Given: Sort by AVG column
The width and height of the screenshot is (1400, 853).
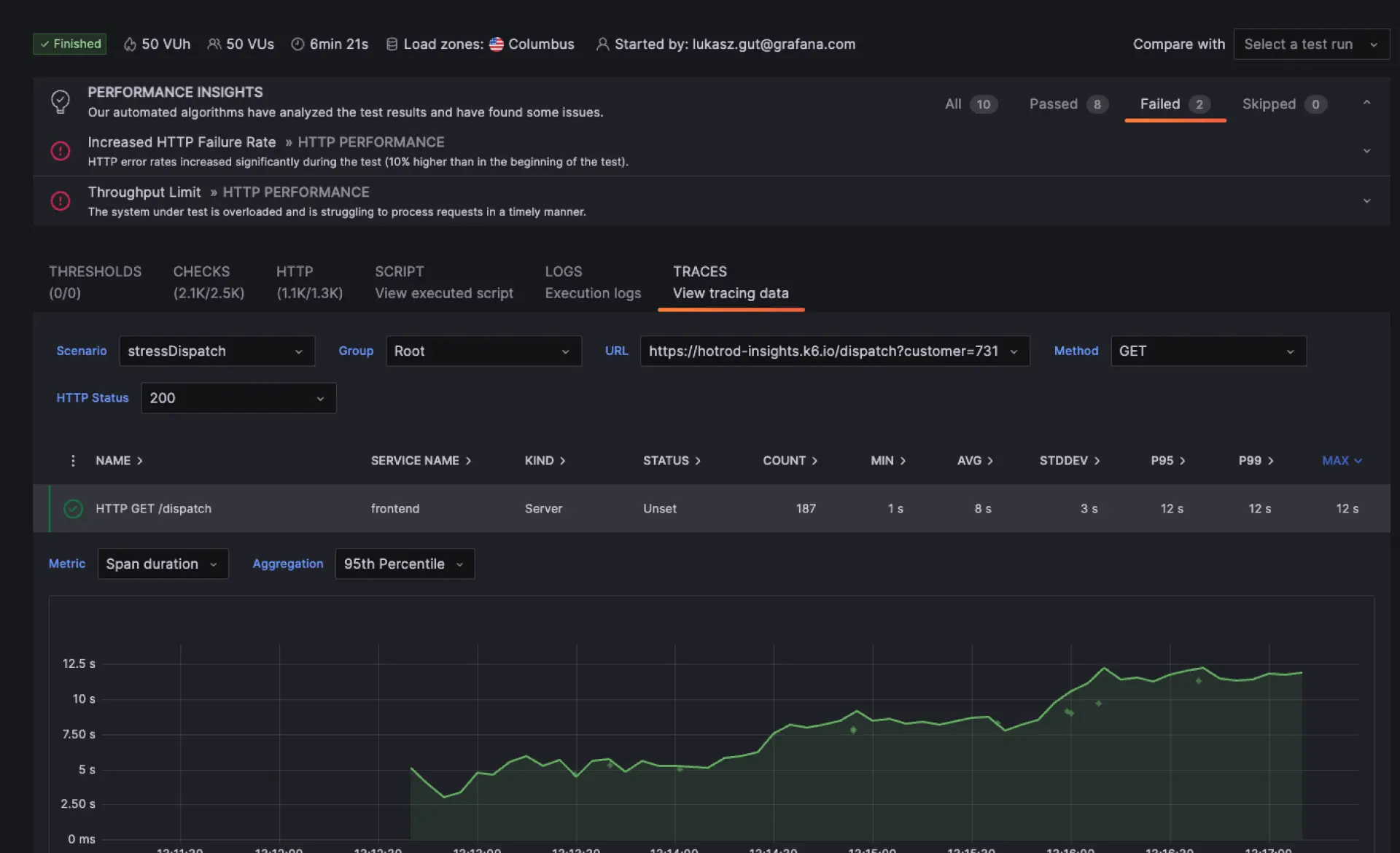Looking at the screenshot, I should pyautogui.click(x=975, y=461).
